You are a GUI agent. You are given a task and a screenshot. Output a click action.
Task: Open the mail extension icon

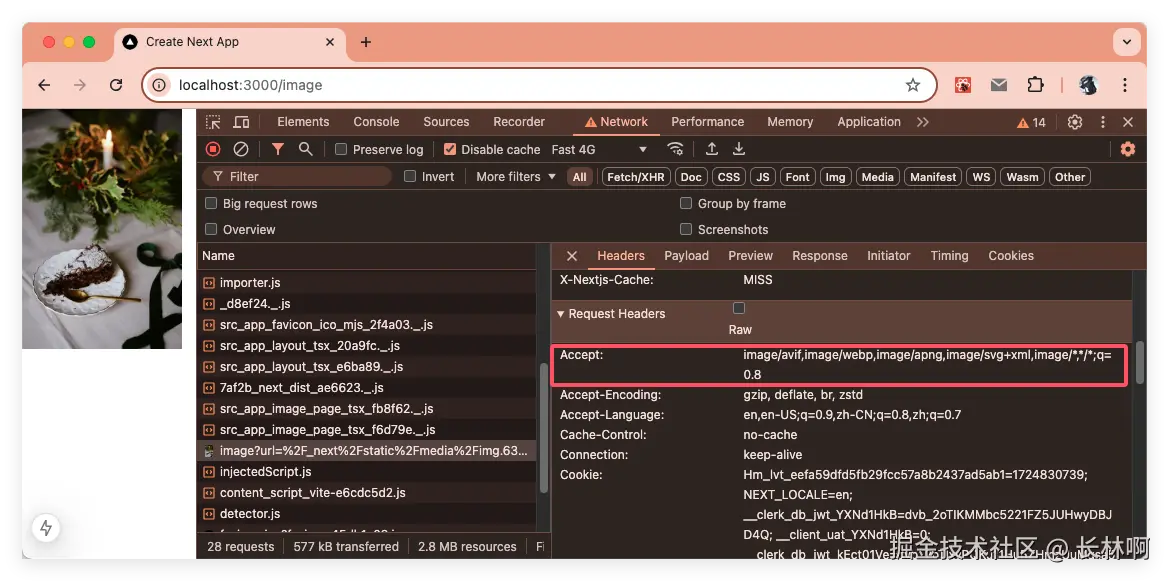(x=999, y=85)
